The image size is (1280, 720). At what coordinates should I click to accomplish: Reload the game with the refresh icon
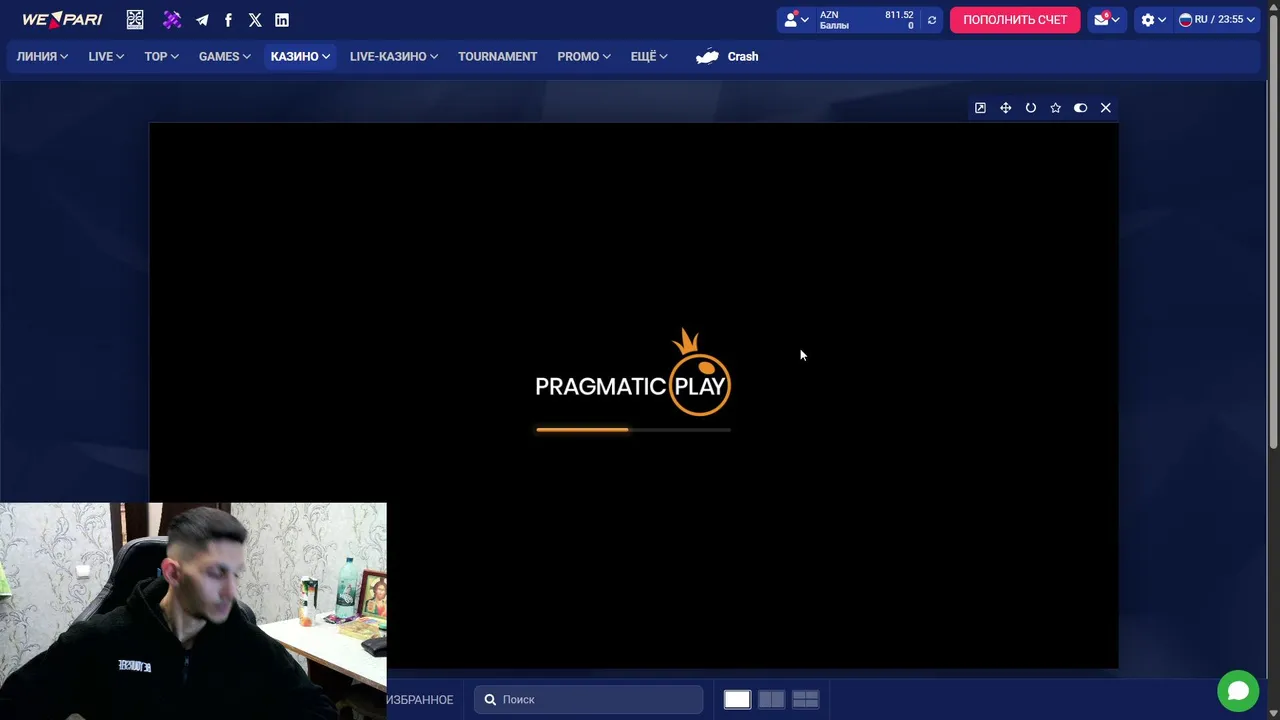pyautogui.click(x=1030, y=108)
